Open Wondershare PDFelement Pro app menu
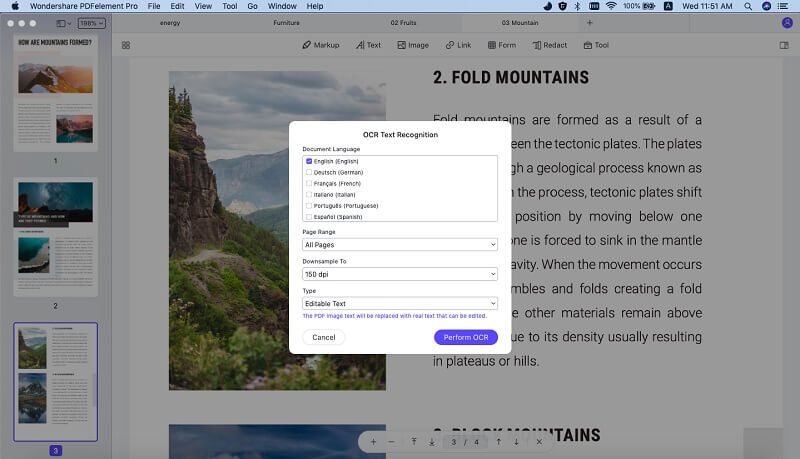Image resolution: width=800 pixels, height=459 pixels. coord(84,6)
